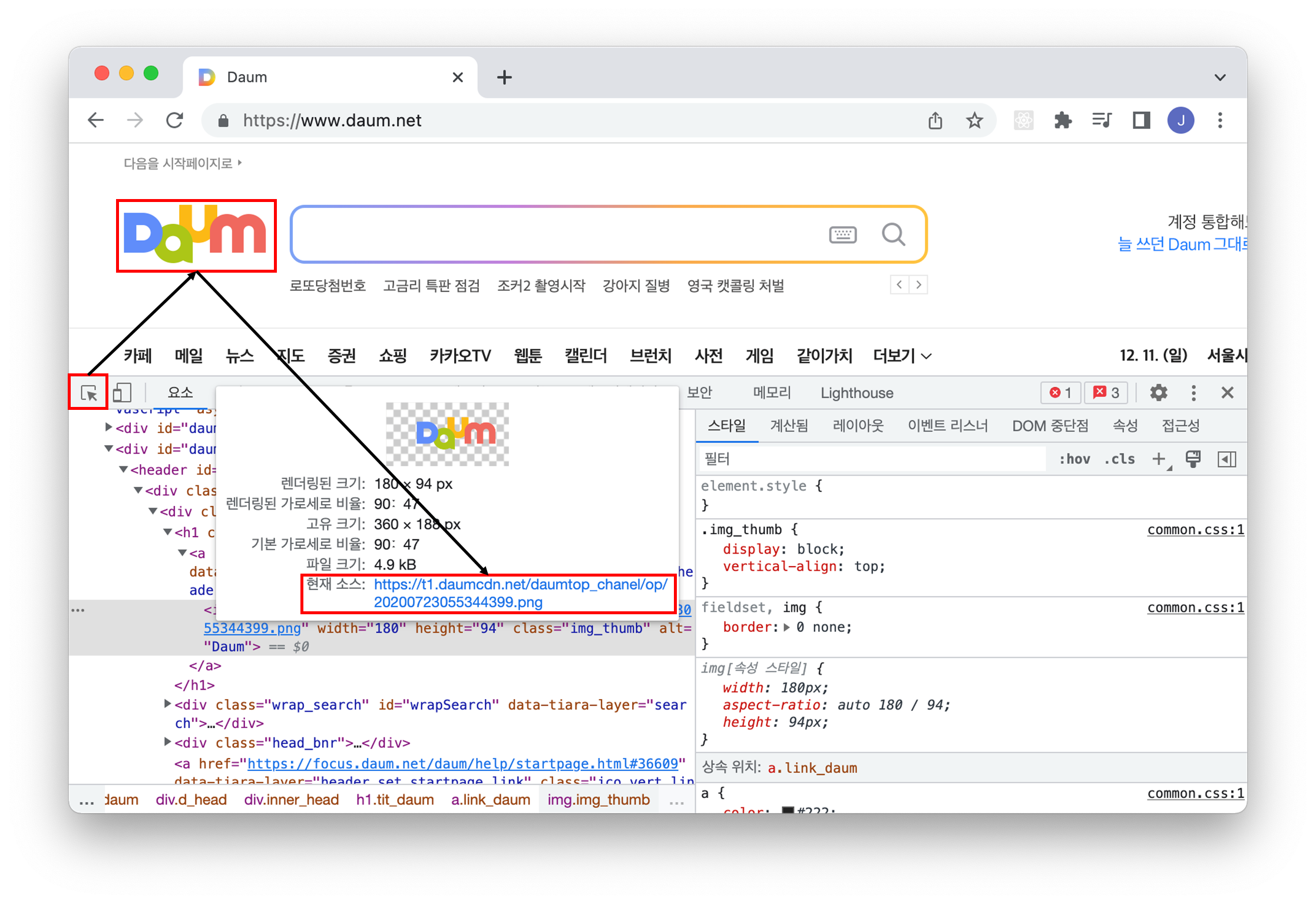Screen dimensions: 1316x904
Task: Toggle the .cls class editor
Action: point(1119,459)
